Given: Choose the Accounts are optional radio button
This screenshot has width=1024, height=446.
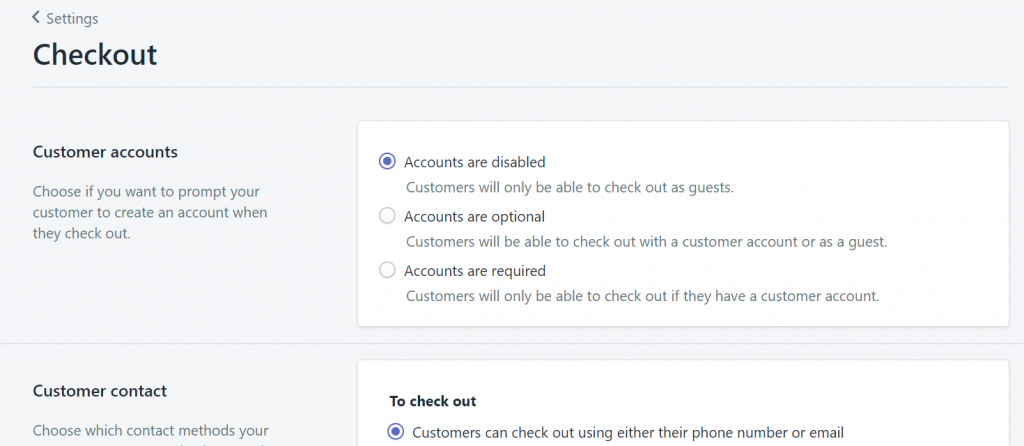Looking at the screenshot, I should tap(387, 215).
